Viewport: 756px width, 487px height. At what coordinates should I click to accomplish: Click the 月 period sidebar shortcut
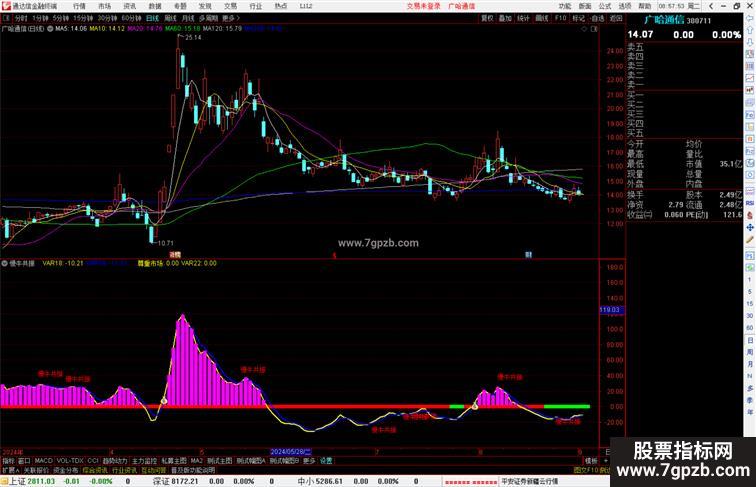tap(750, 364)
